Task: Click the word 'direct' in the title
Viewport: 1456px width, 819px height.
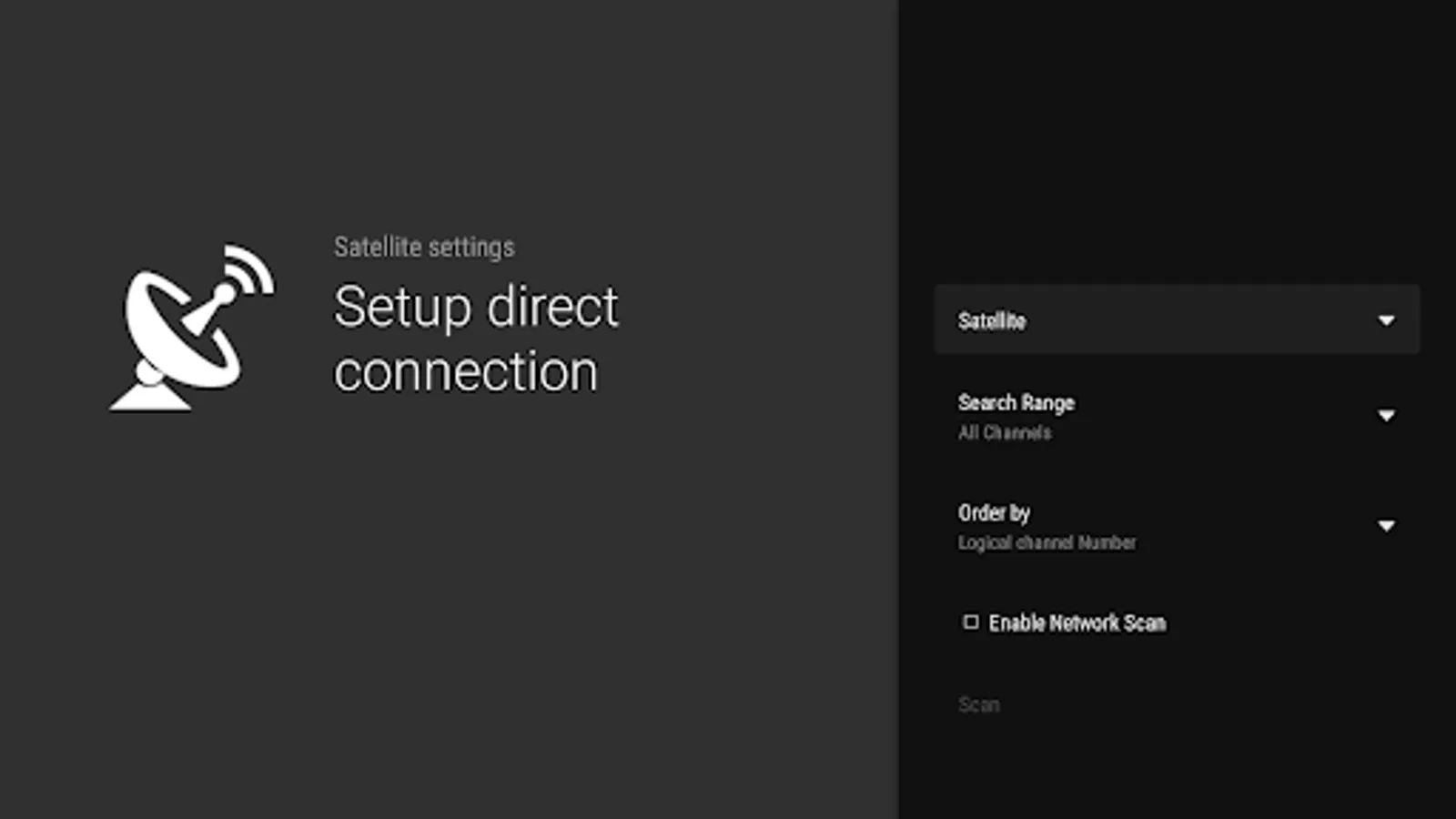Action: (552, 307)
